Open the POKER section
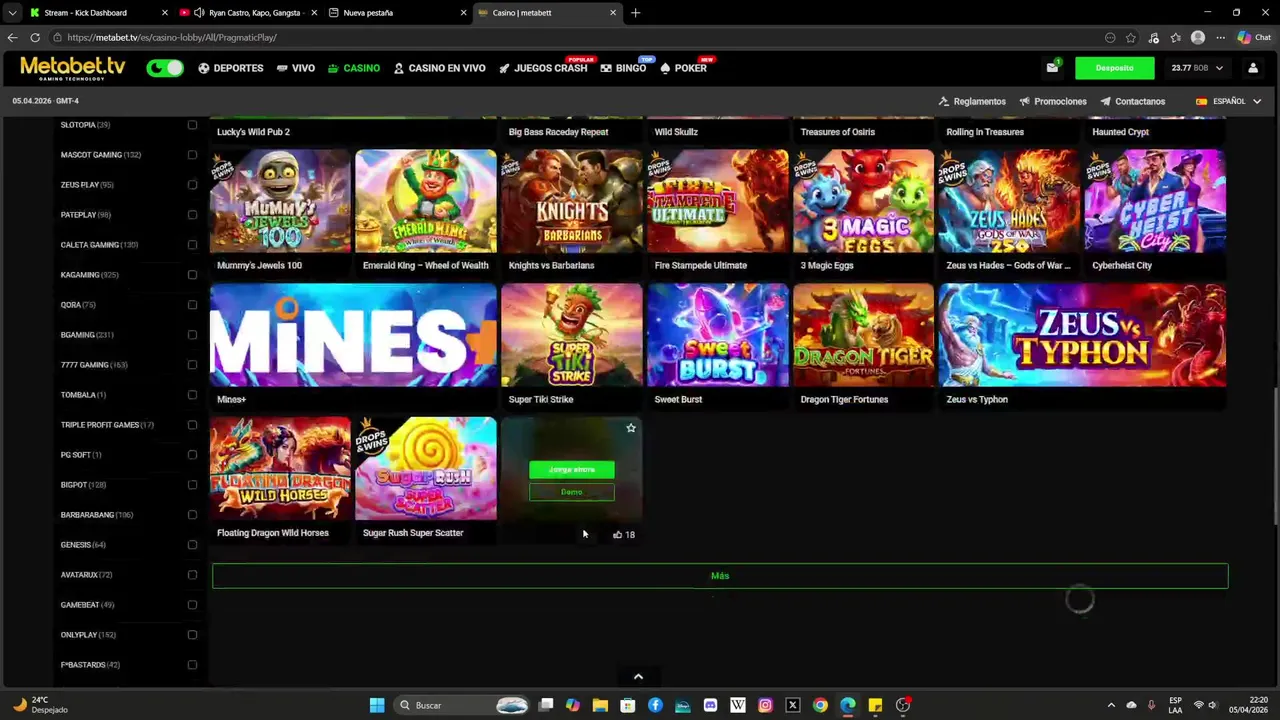1280x720 pixels. tap(683, 68)
